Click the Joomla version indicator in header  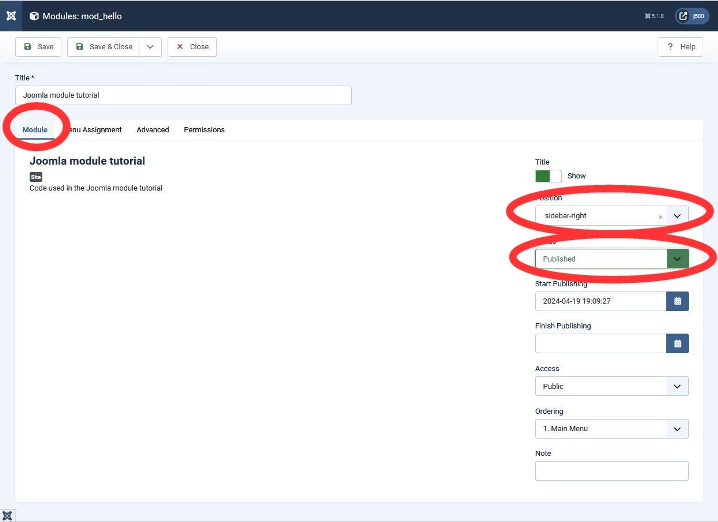(x=655, y=16)
